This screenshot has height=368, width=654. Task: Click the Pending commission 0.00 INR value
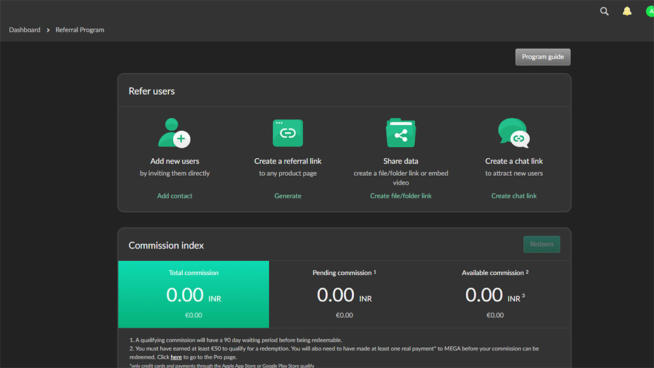tap(344, 295)
